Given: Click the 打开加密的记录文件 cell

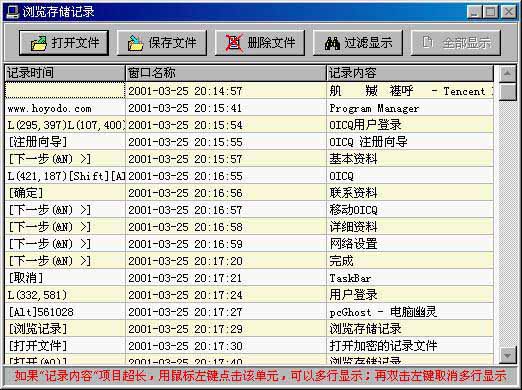Looking at the screenshot, I should pos(410,346).
